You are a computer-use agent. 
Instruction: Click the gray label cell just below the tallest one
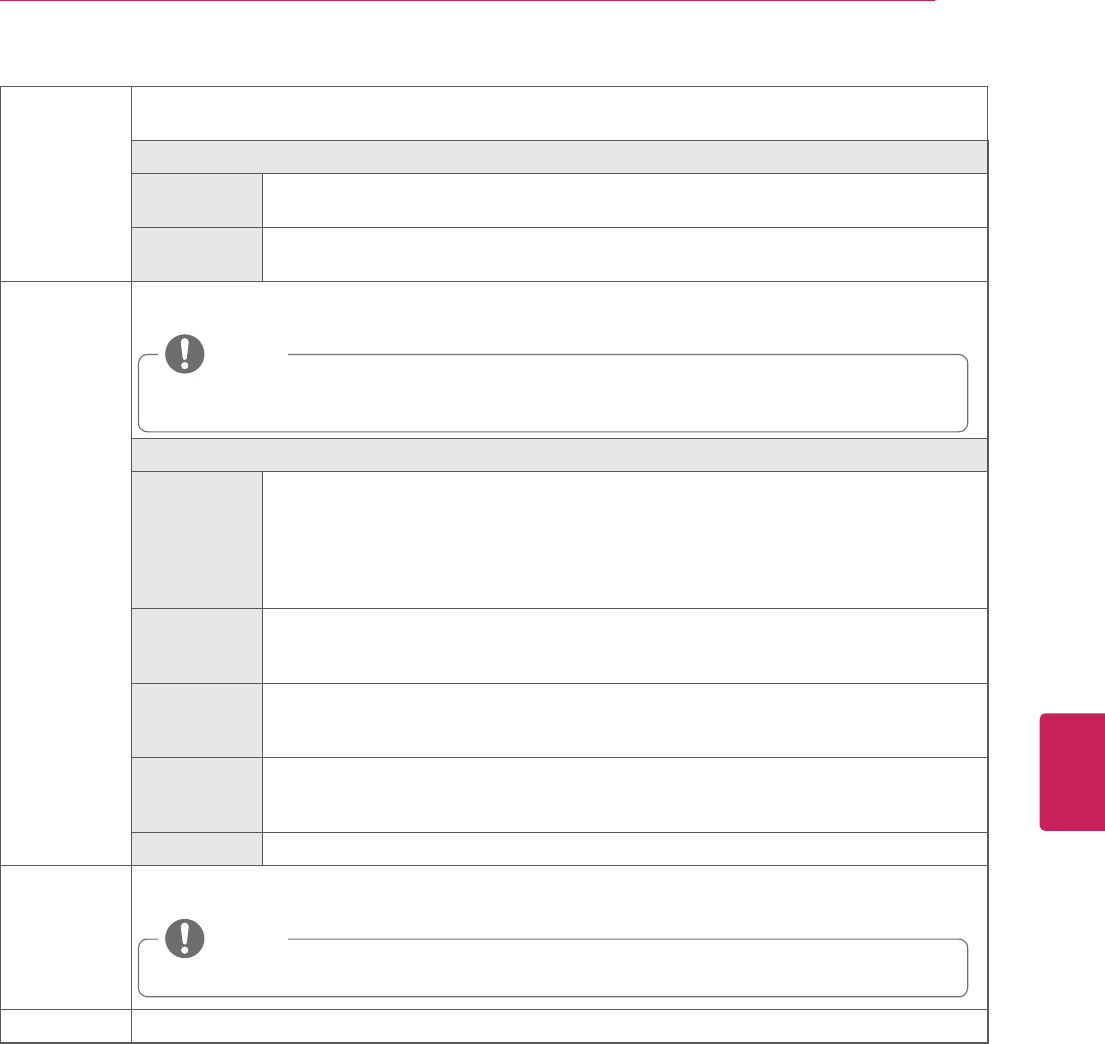pos(197,646)
